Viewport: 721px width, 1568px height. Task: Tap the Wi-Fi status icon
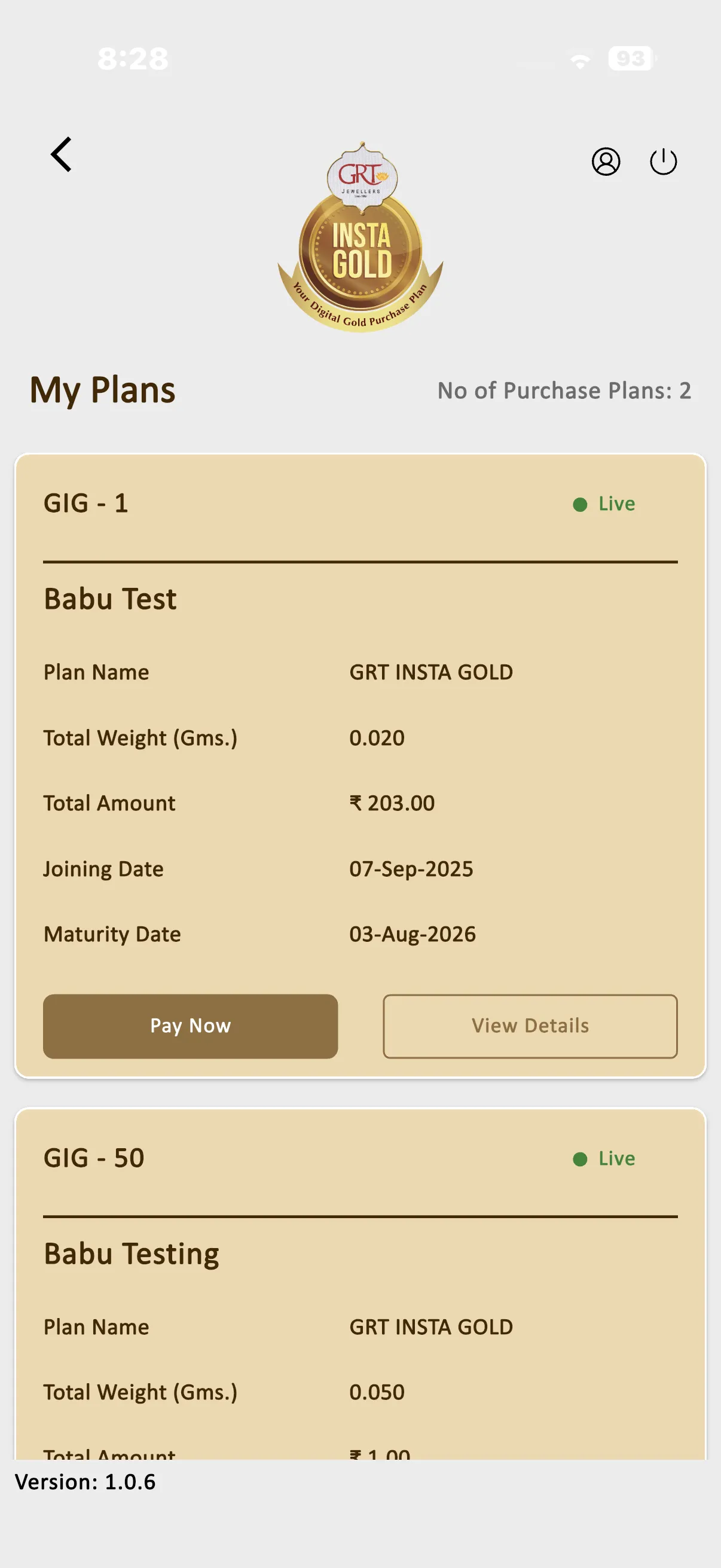pos(580,60)
